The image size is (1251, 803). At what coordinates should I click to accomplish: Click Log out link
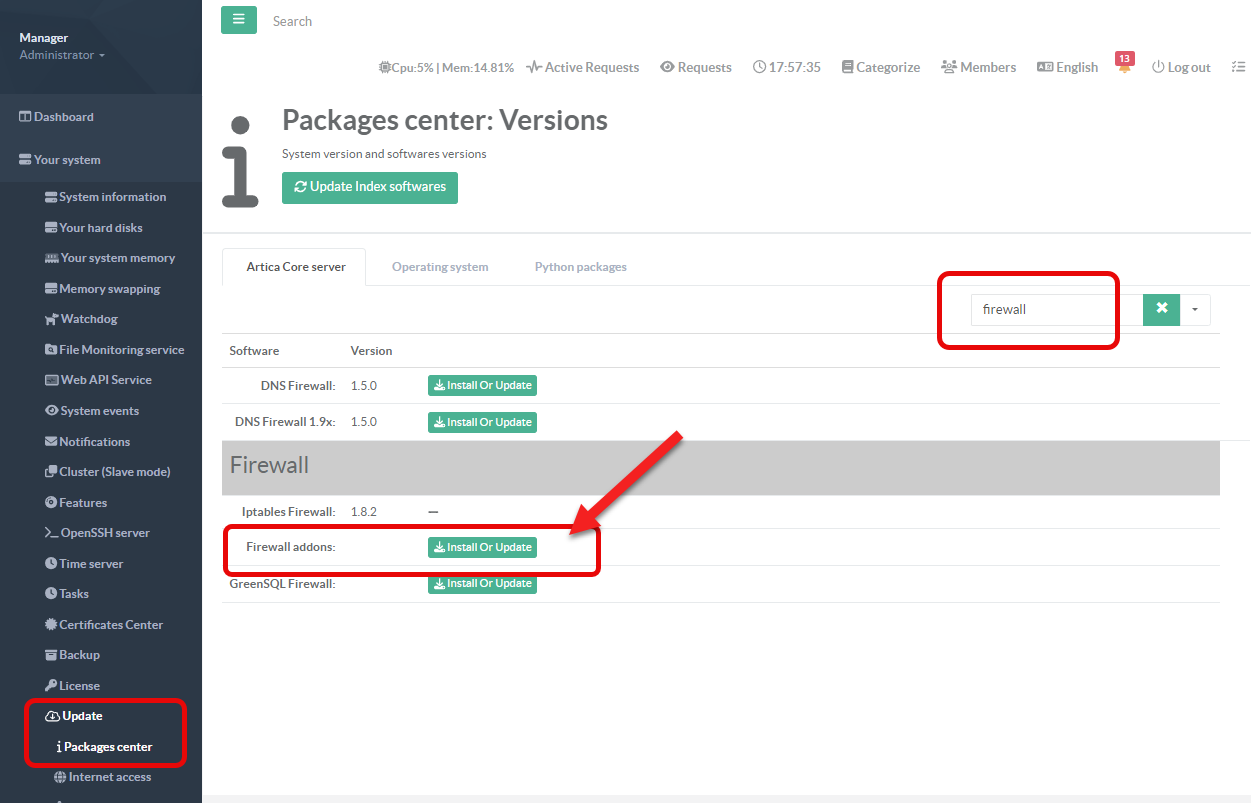pyautogui.click(x=1181, y=67)
